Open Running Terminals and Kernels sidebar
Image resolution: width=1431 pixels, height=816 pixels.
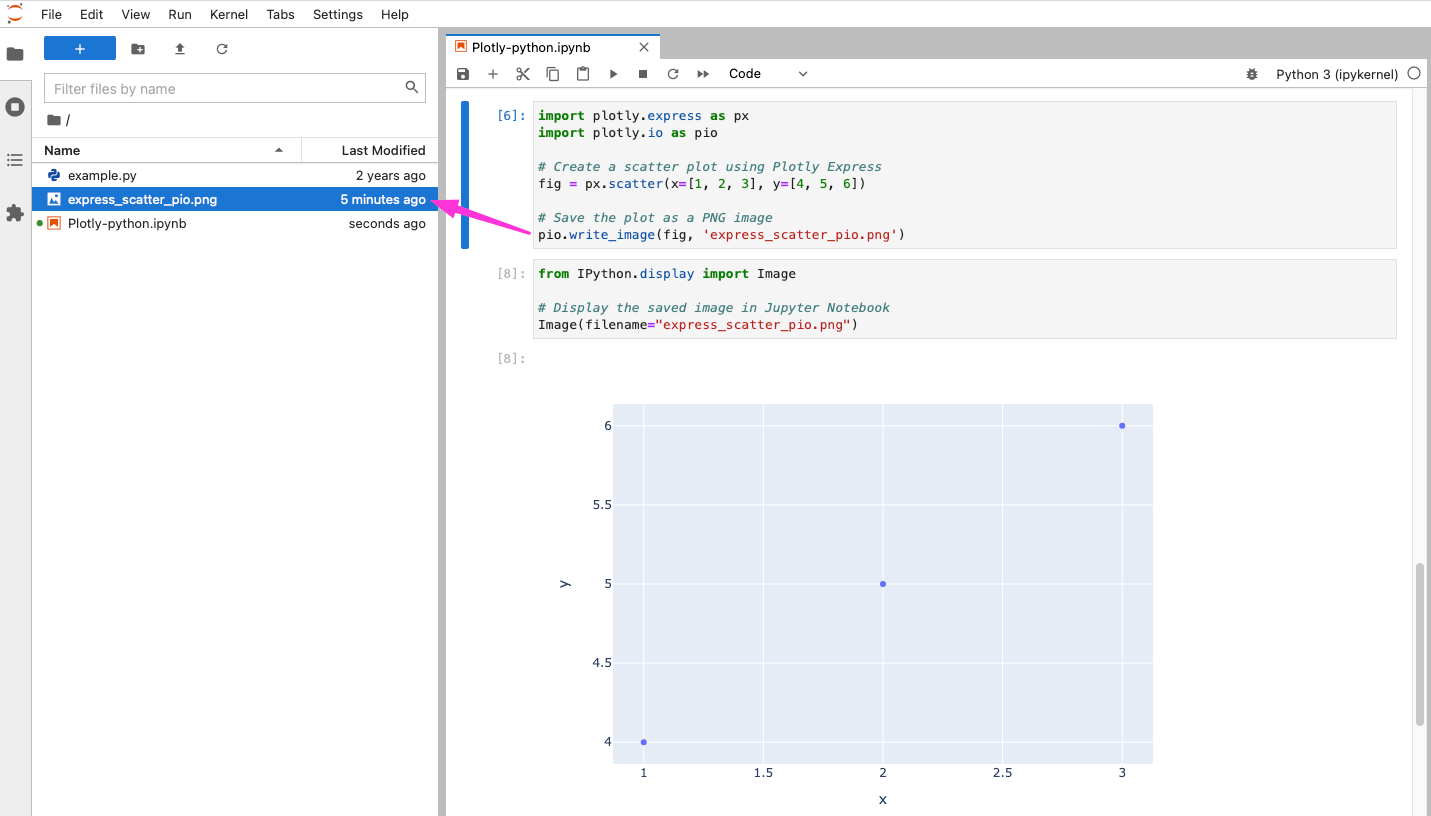[15, 107]
